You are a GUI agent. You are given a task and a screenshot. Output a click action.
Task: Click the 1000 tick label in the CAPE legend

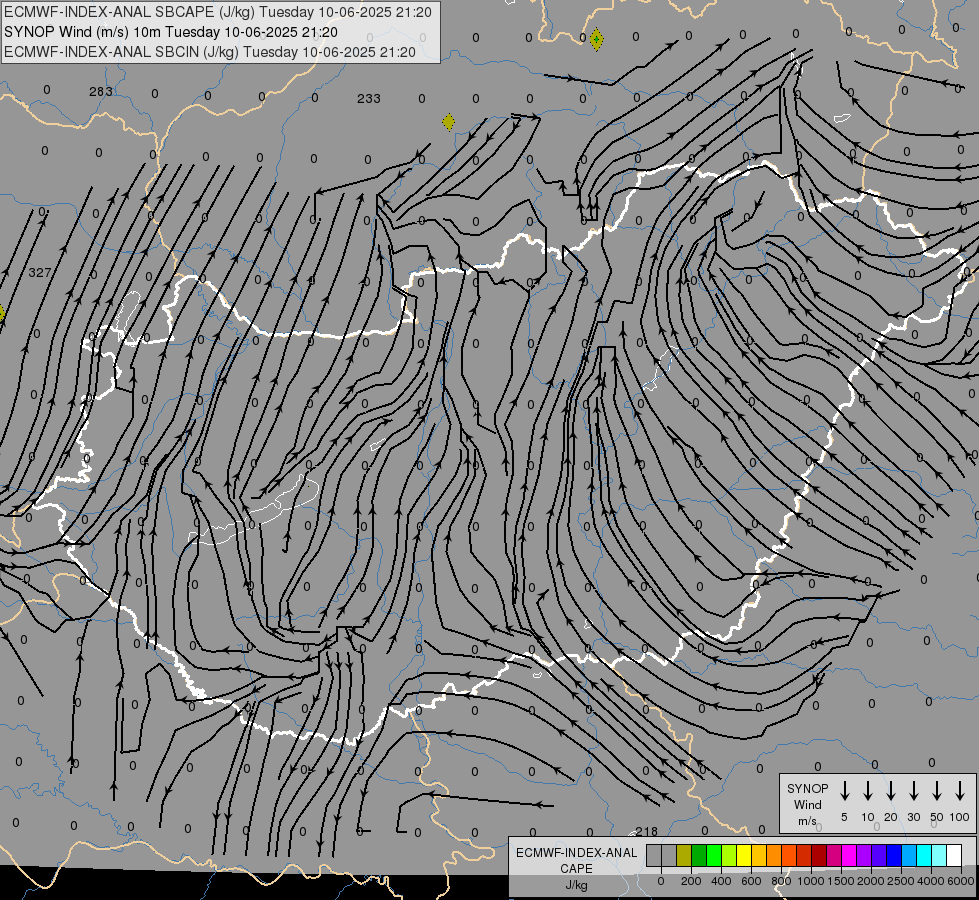point(811,881)
